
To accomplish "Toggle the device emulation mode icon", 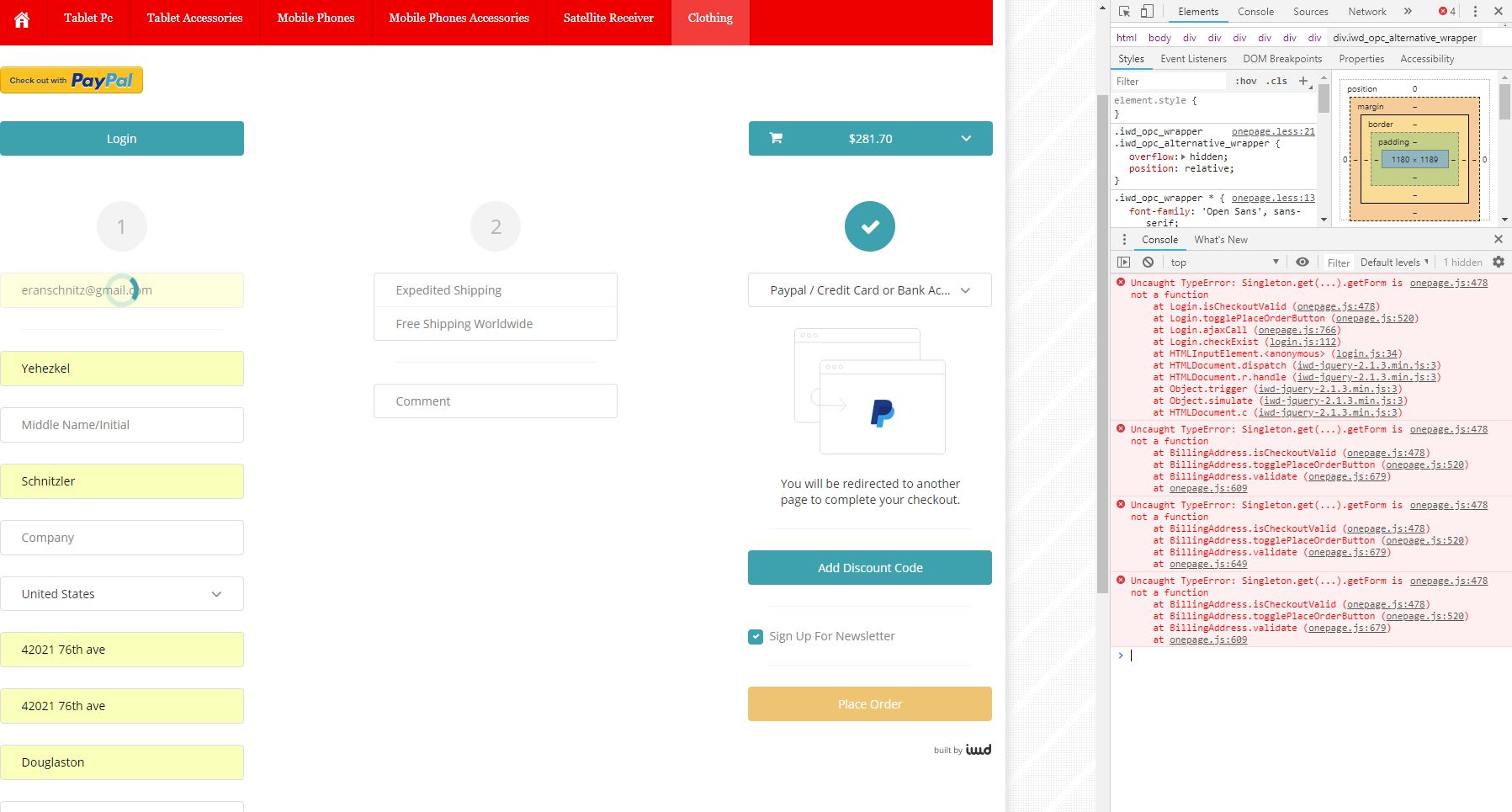I will 1146,11.
